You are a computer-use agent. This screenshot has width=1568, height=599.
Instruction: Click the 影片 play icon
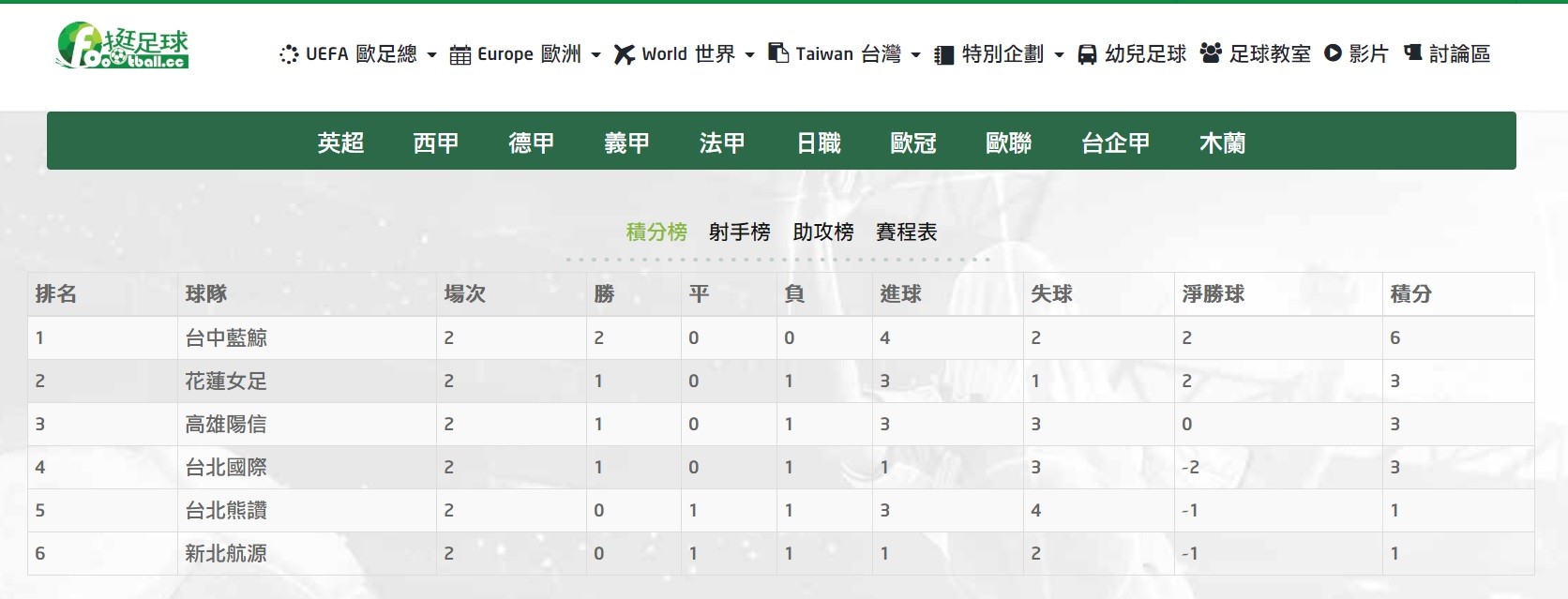[x=1333, y=53]
